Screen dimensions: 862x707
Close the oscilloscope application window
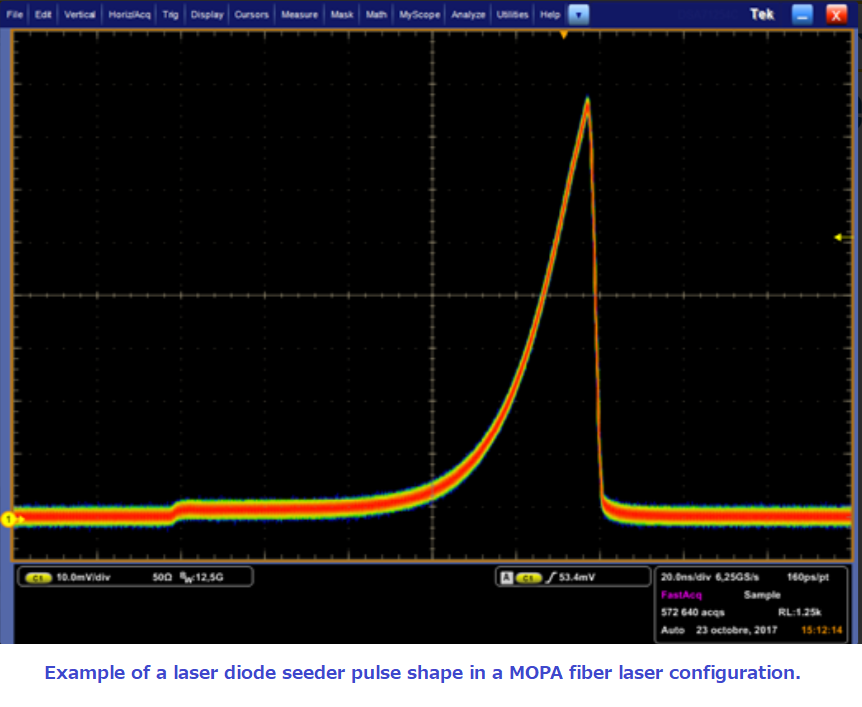tap(836, 14)
